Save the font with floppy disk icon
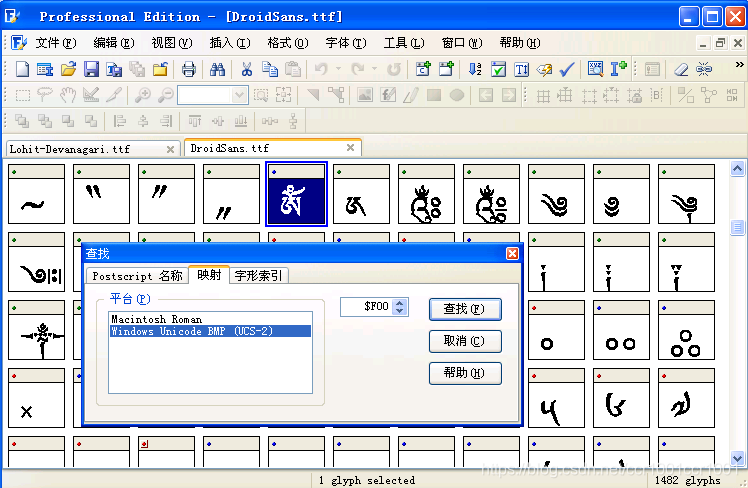The height and width of the screenshot is (488, 748). pyautogui.click(x=91, y=69)
